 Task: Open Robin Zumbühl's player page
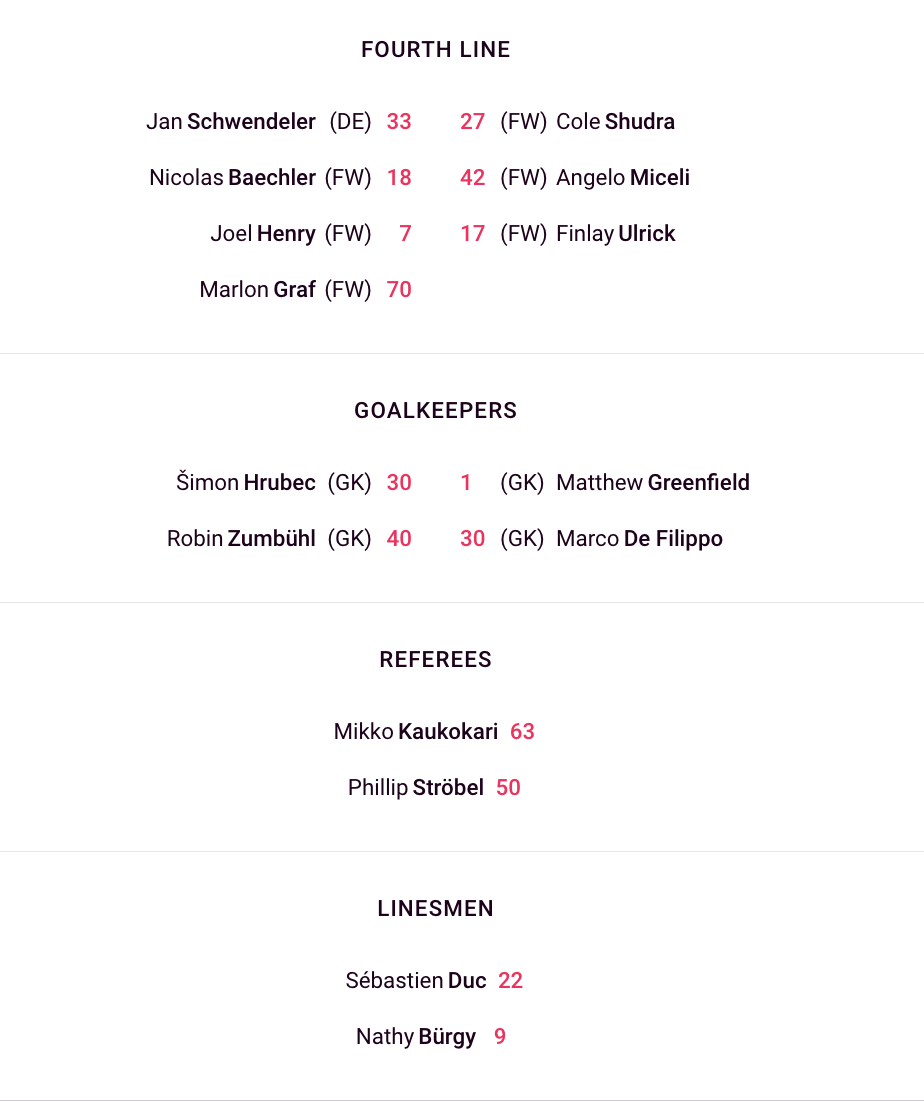[x=241, y=539]
